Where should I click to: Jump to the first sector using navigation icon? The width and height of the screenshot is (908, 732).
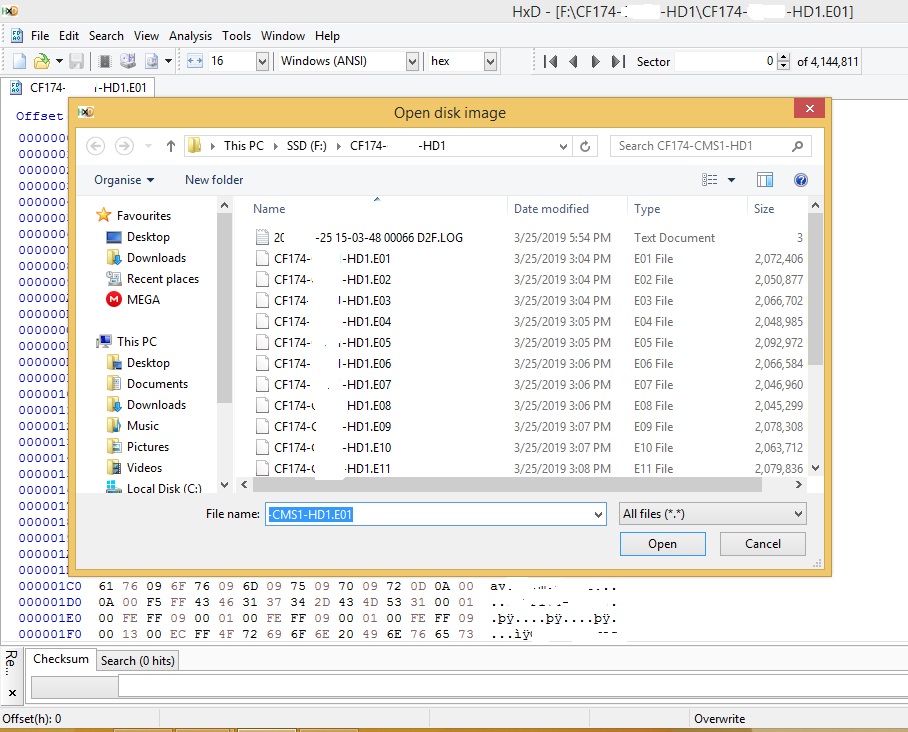click(x=549, y=61)
